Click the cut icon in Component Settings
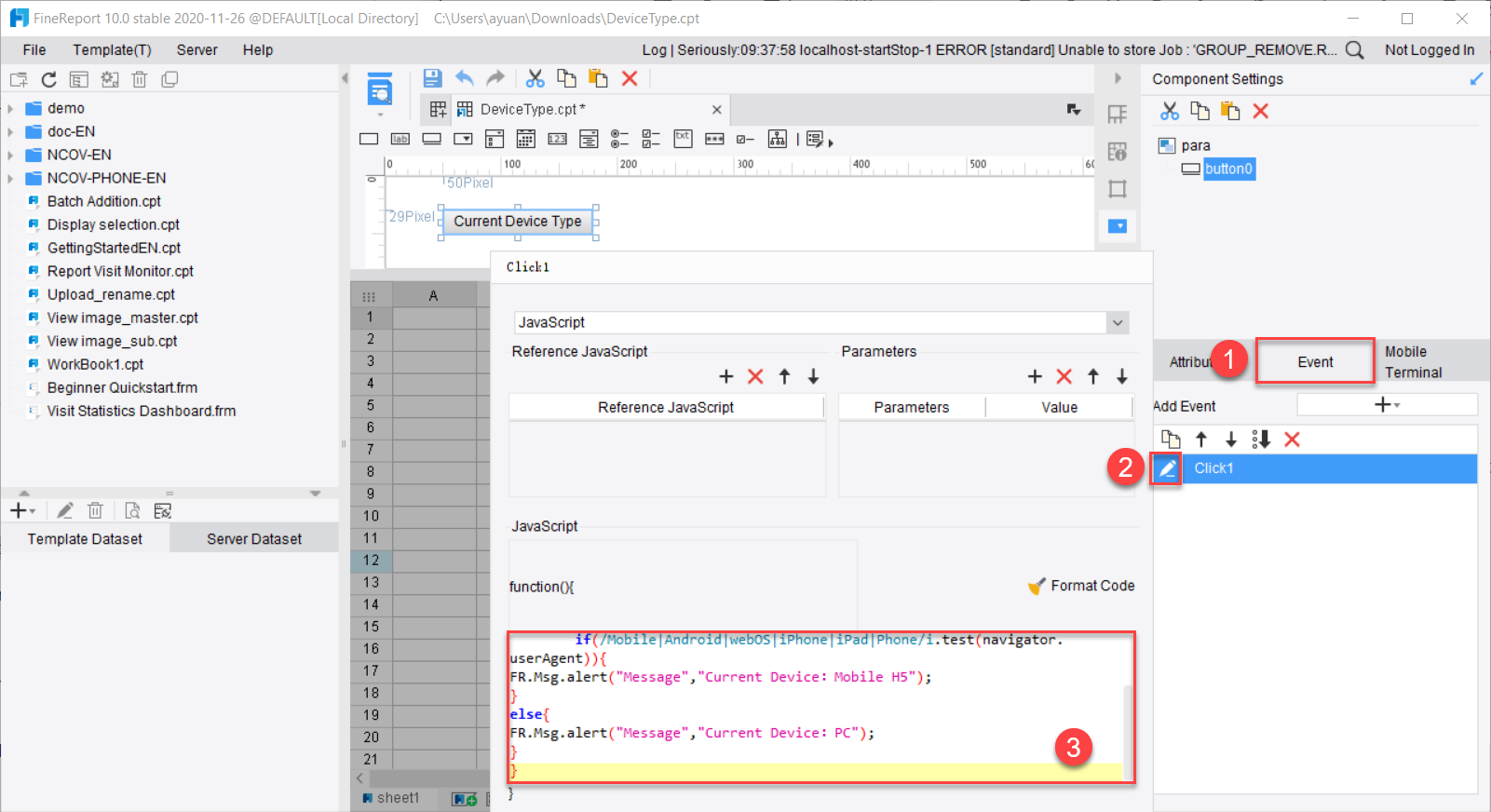 tap(1170, 112)
